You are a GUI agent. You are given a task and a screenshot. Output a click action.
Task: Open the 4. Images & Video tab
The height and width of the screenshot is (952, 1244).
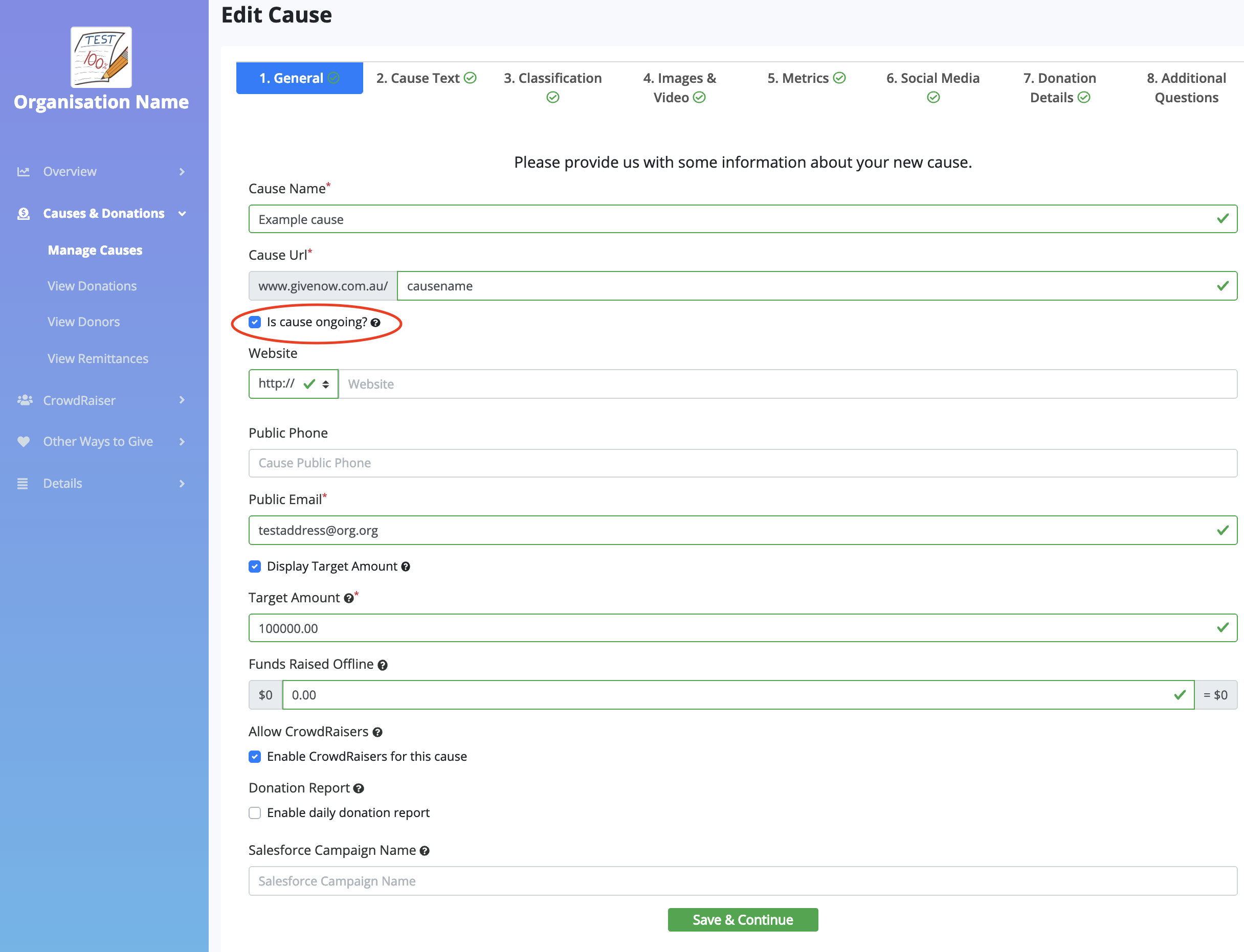coord(679,87)
